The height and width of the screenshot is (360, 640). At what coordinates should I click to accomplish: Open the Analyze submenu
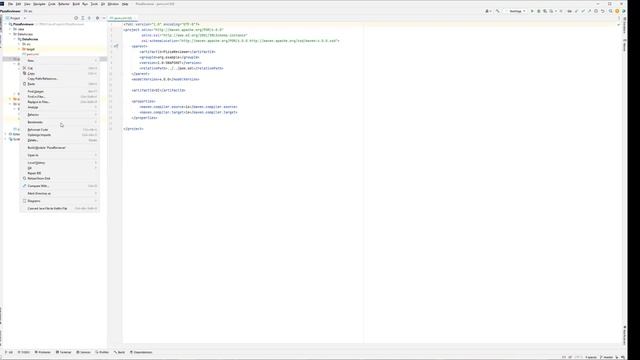pos(60,107)
